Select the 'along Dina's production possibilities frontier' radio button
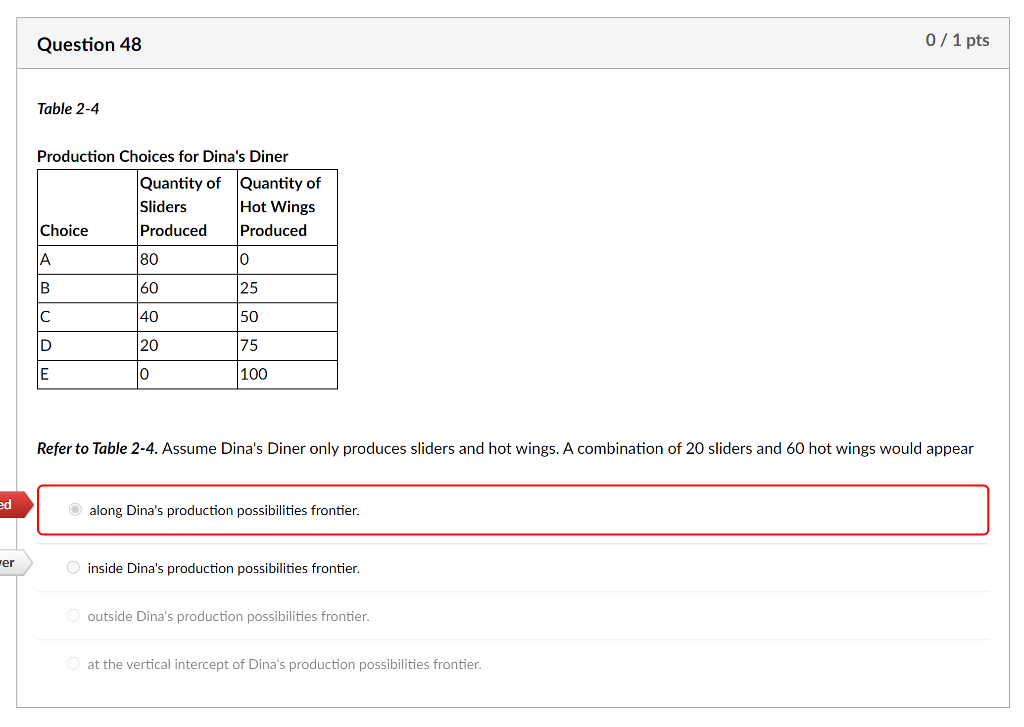The image size is (1024, 727). tap(75, 509)
